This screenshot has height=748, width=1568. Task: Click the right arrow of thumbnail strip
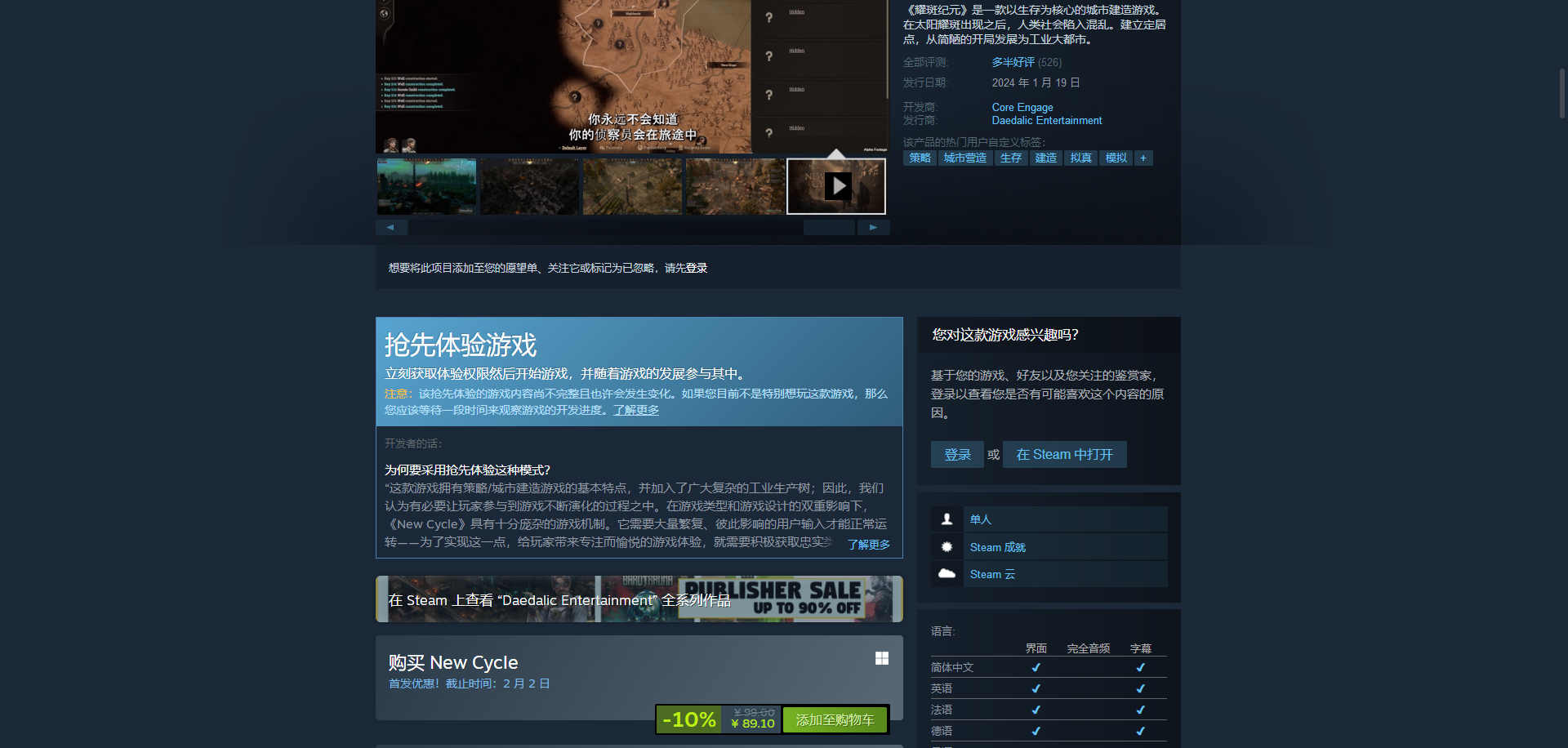pos(873,227)
